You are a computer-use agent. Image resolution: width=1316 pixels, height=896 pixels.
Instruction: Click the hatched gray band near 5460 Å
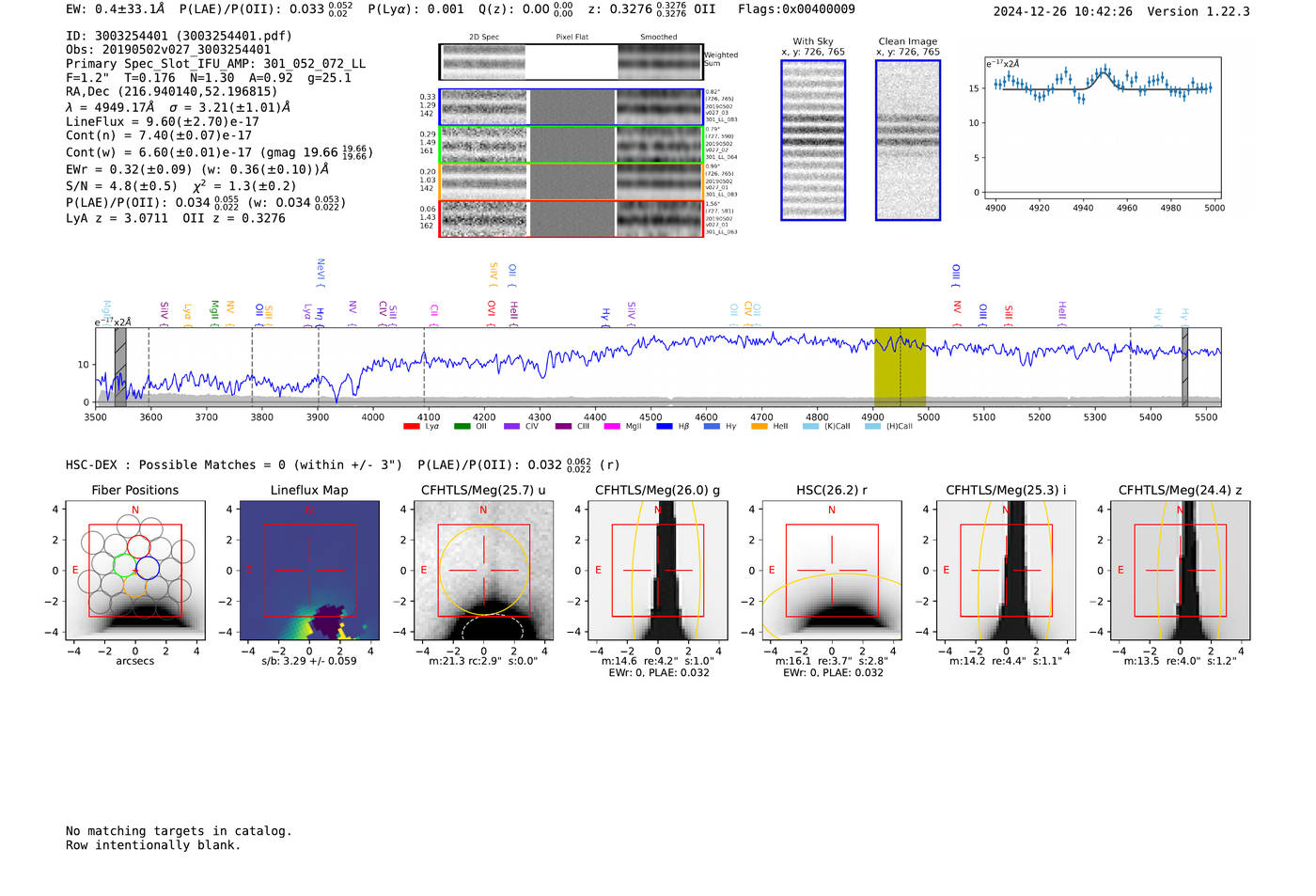point(1184,367)
